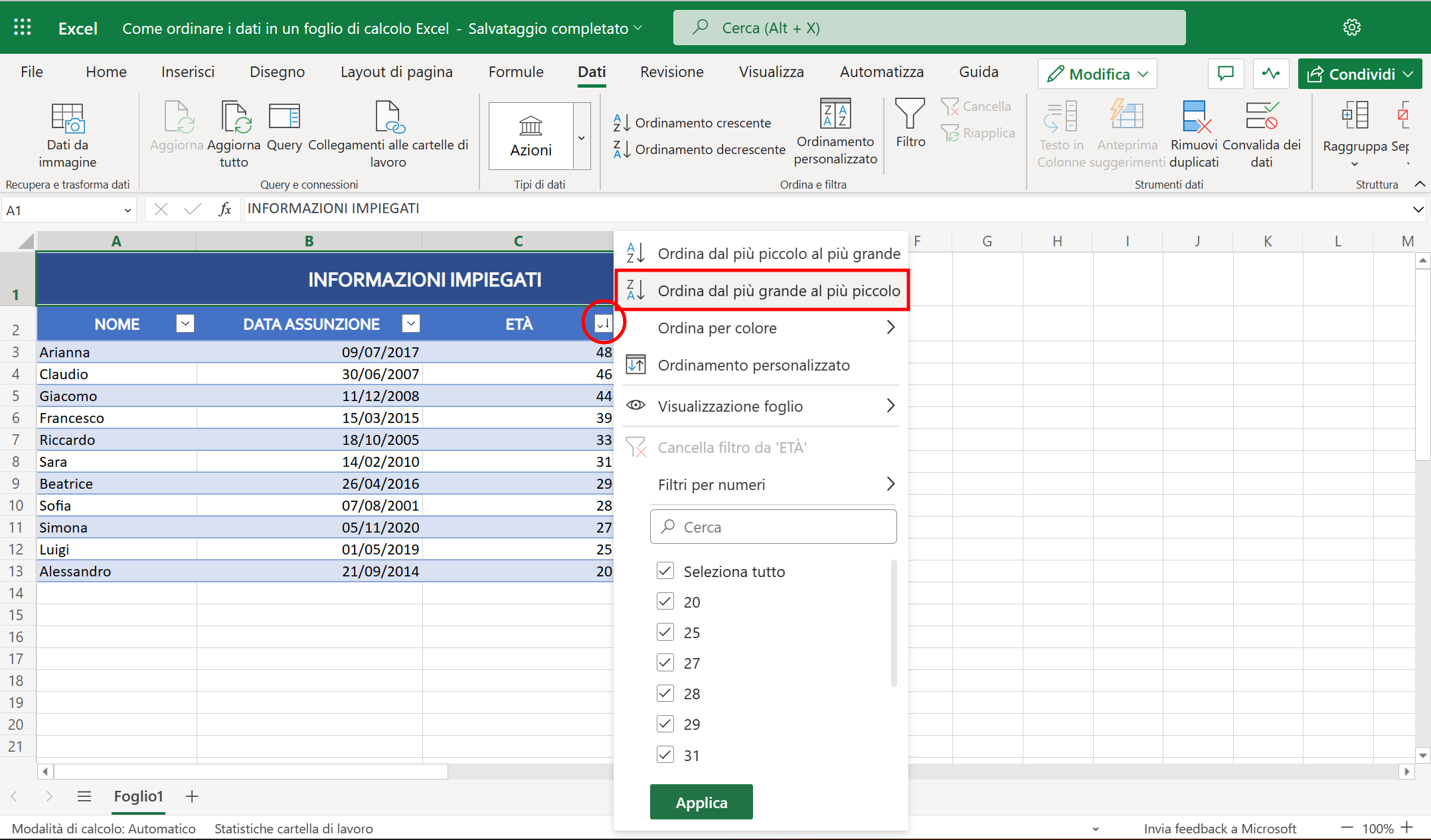The image size is (1431, 840).
Task: Expand the Azioni data types dropdown
Action: click(582, 136)
